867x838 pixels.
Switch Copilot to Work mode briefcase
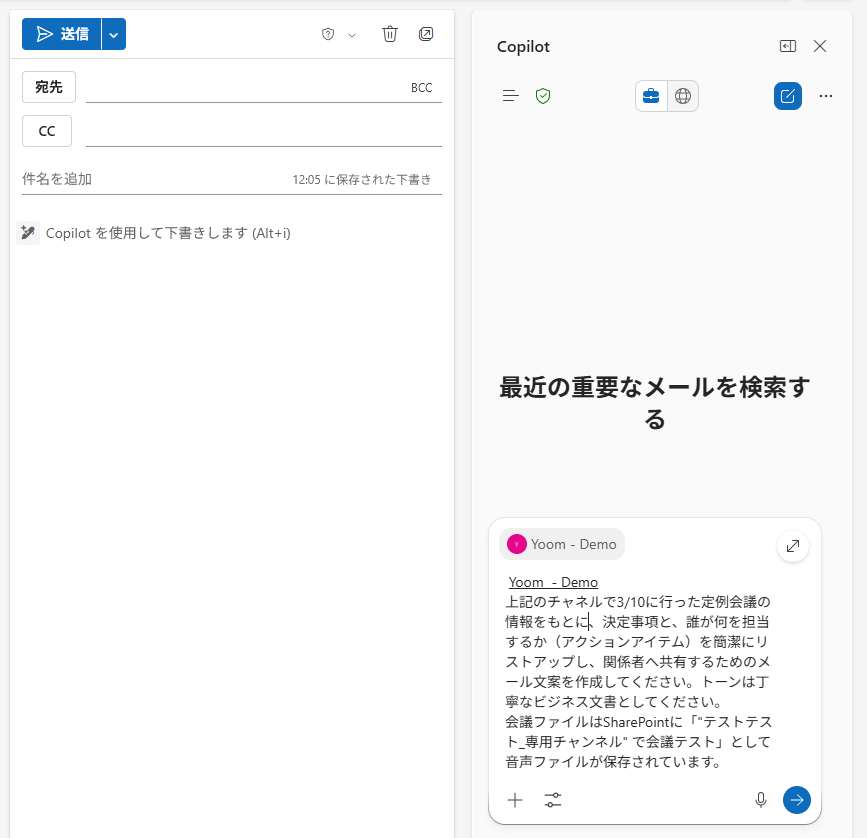651,96
